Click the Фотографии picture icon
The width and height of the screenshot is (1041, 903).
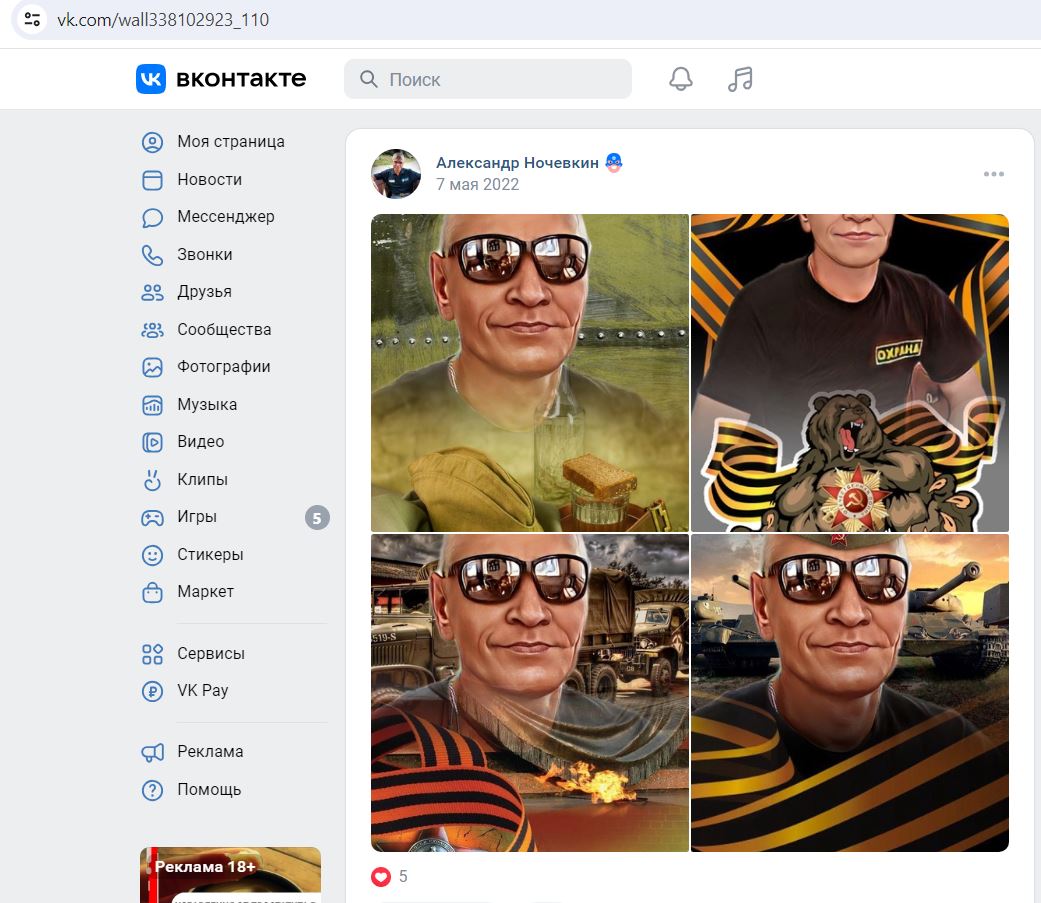pyautogui.click(x=153, y=367)
